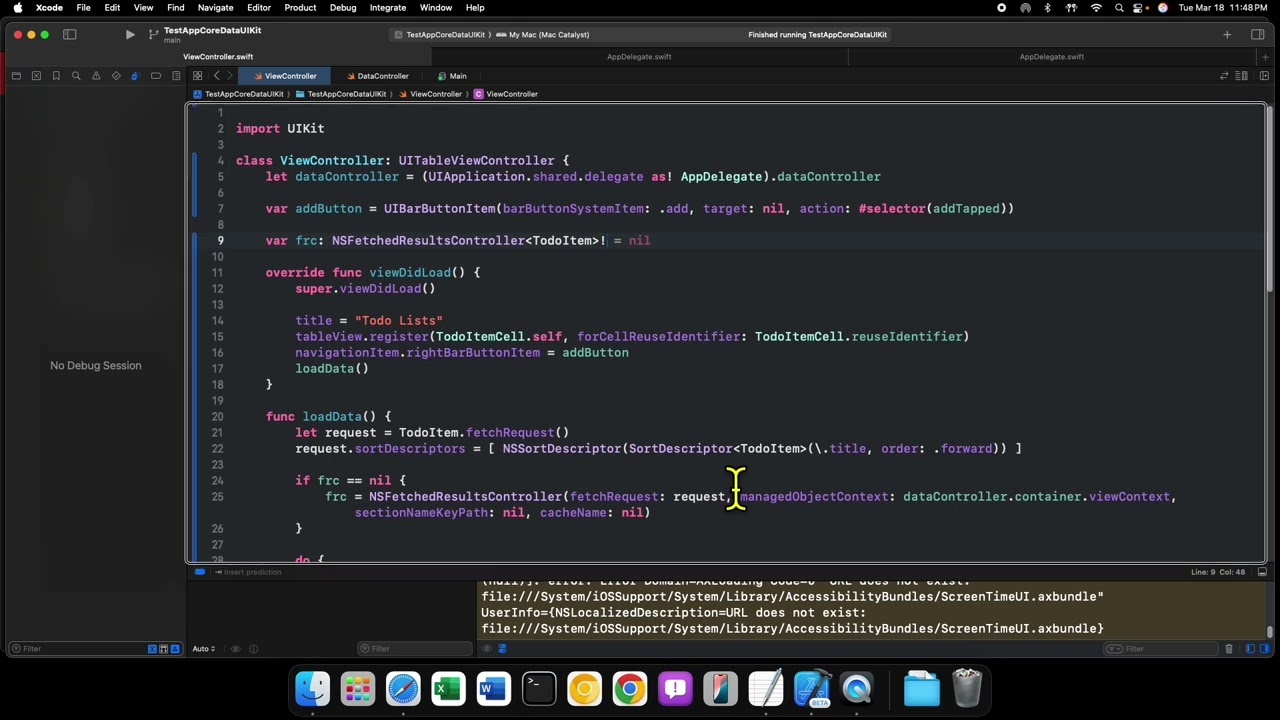Screen dimensions: 1280x720
Task: Add an editor on the right
Action: tap(1264, 76)
